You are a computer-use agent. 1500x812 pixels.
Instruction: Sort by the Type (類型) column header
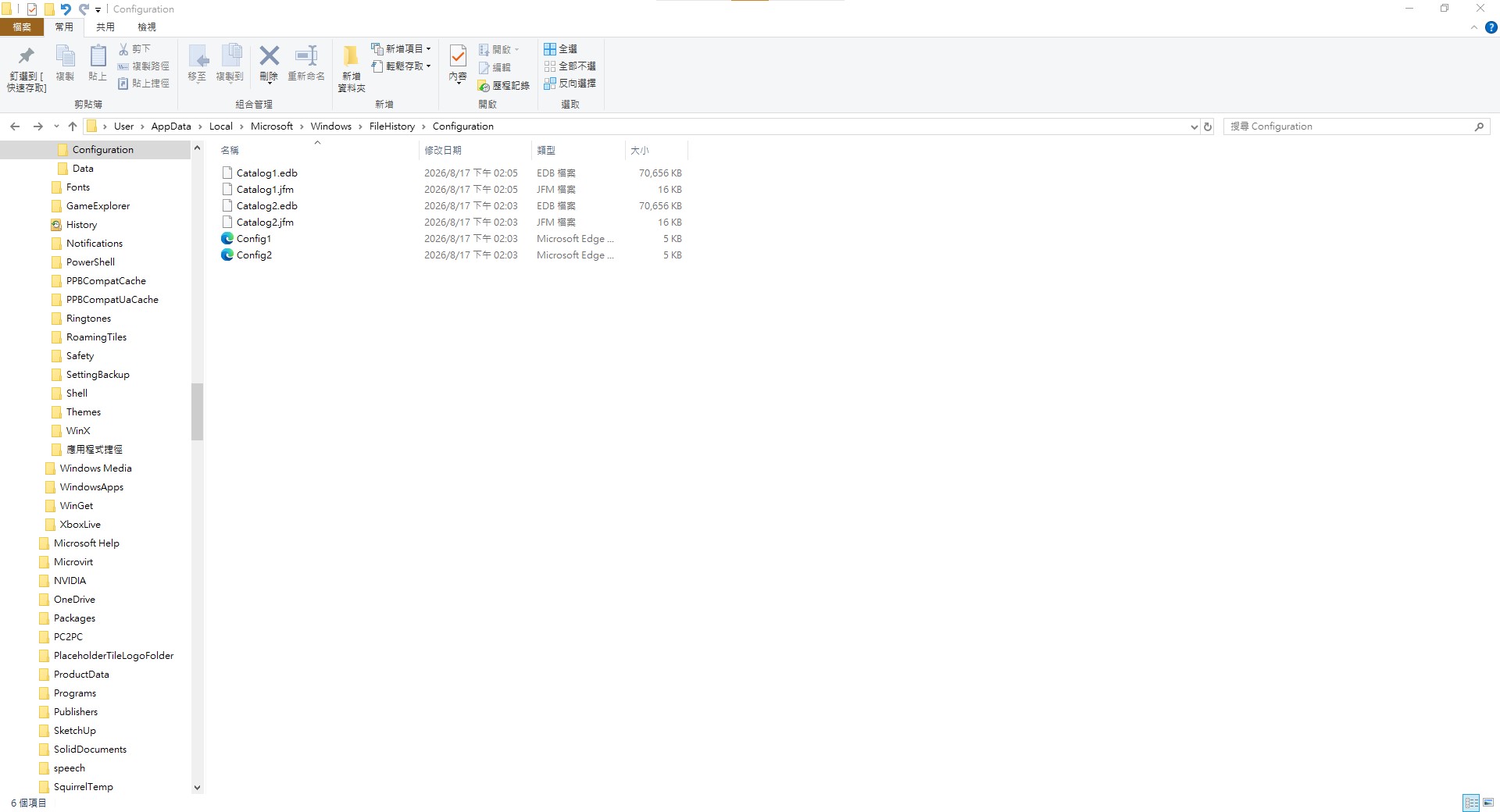pyautogui.click(x=578, y=150)
